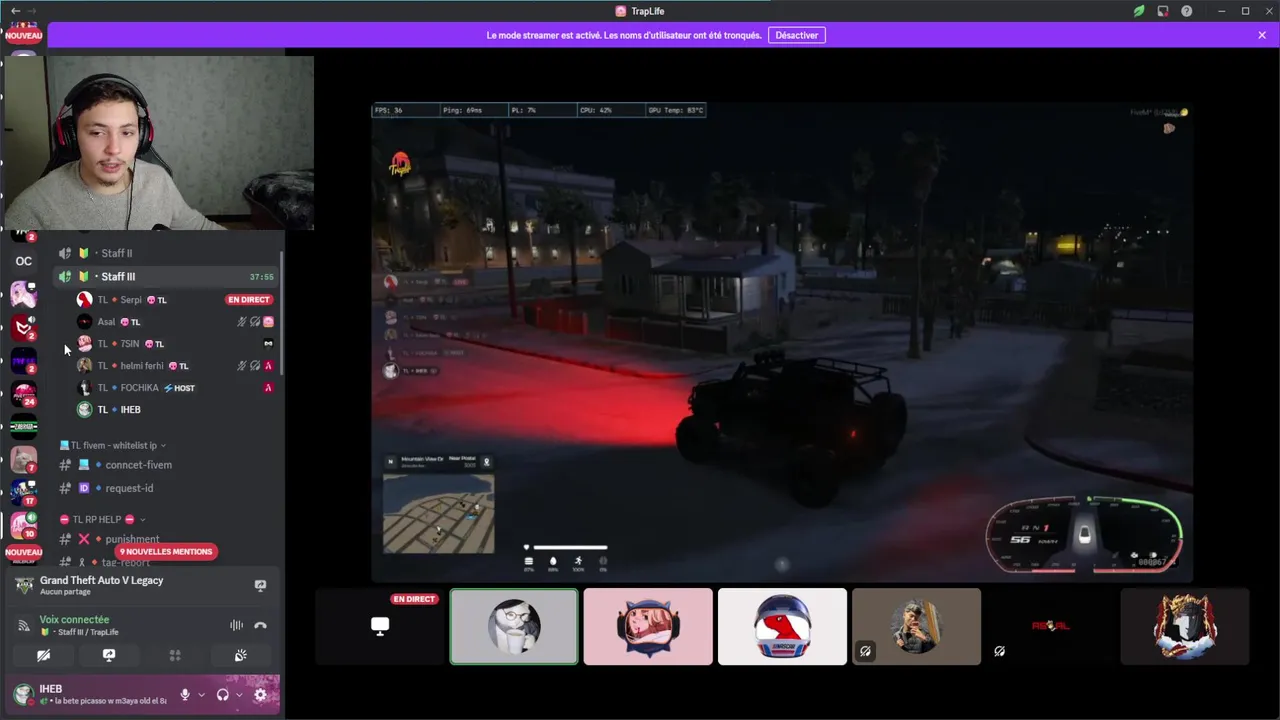The width and height of the screenshot is (1280, 720).
Task: Open the cat server icon with badge 7
Action: point(24,459)
